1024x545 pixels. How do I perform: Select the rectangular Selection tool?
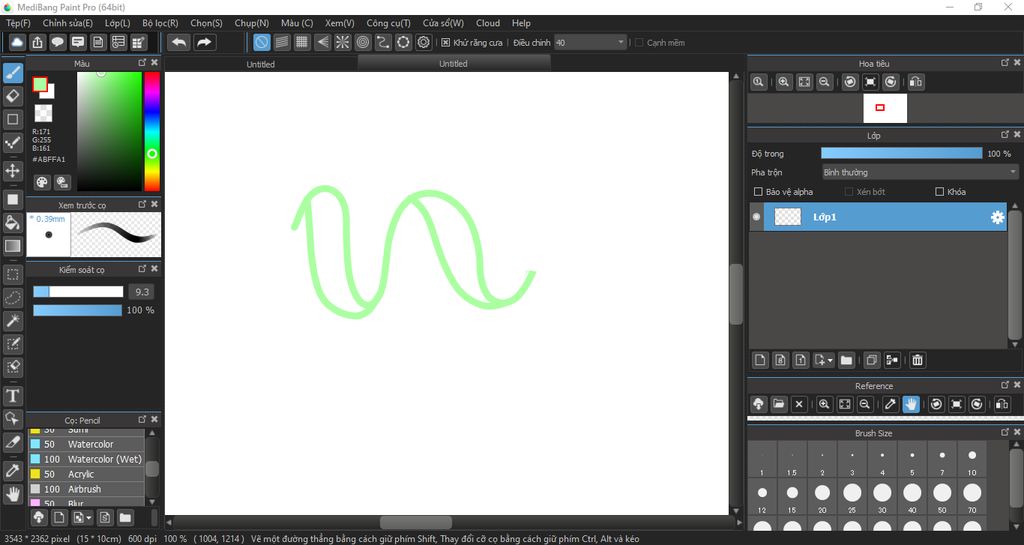[12, 275]
